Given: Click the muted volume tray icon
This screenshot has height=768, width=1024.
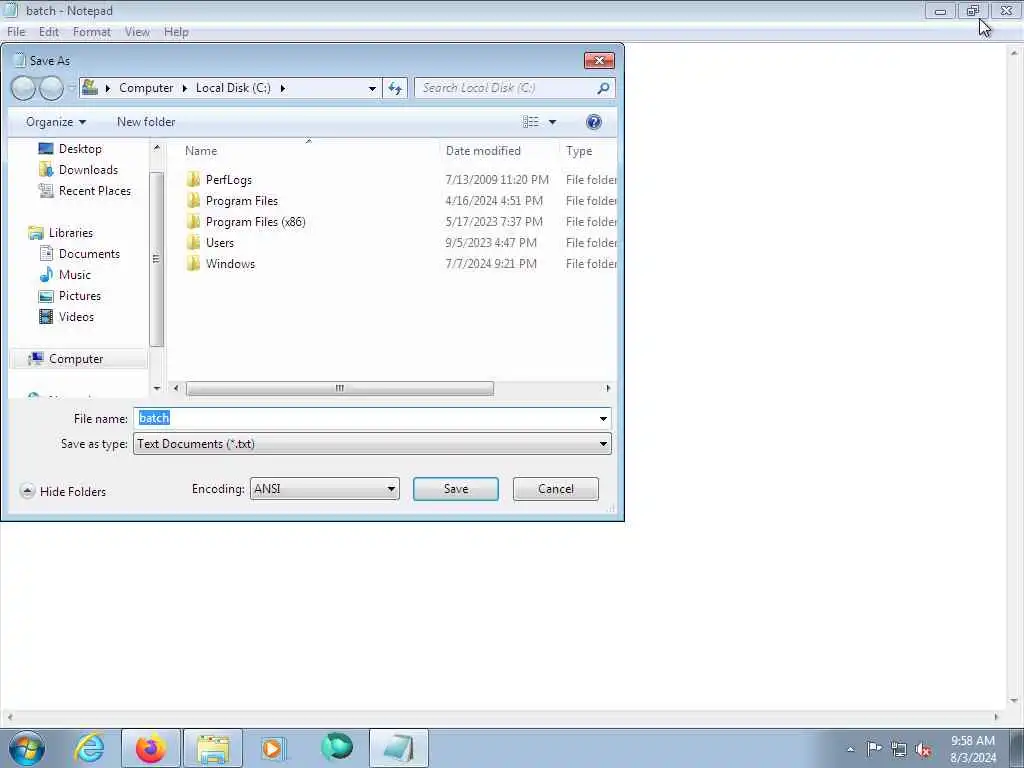Looking at the screenshot, I should click(923, 749).
